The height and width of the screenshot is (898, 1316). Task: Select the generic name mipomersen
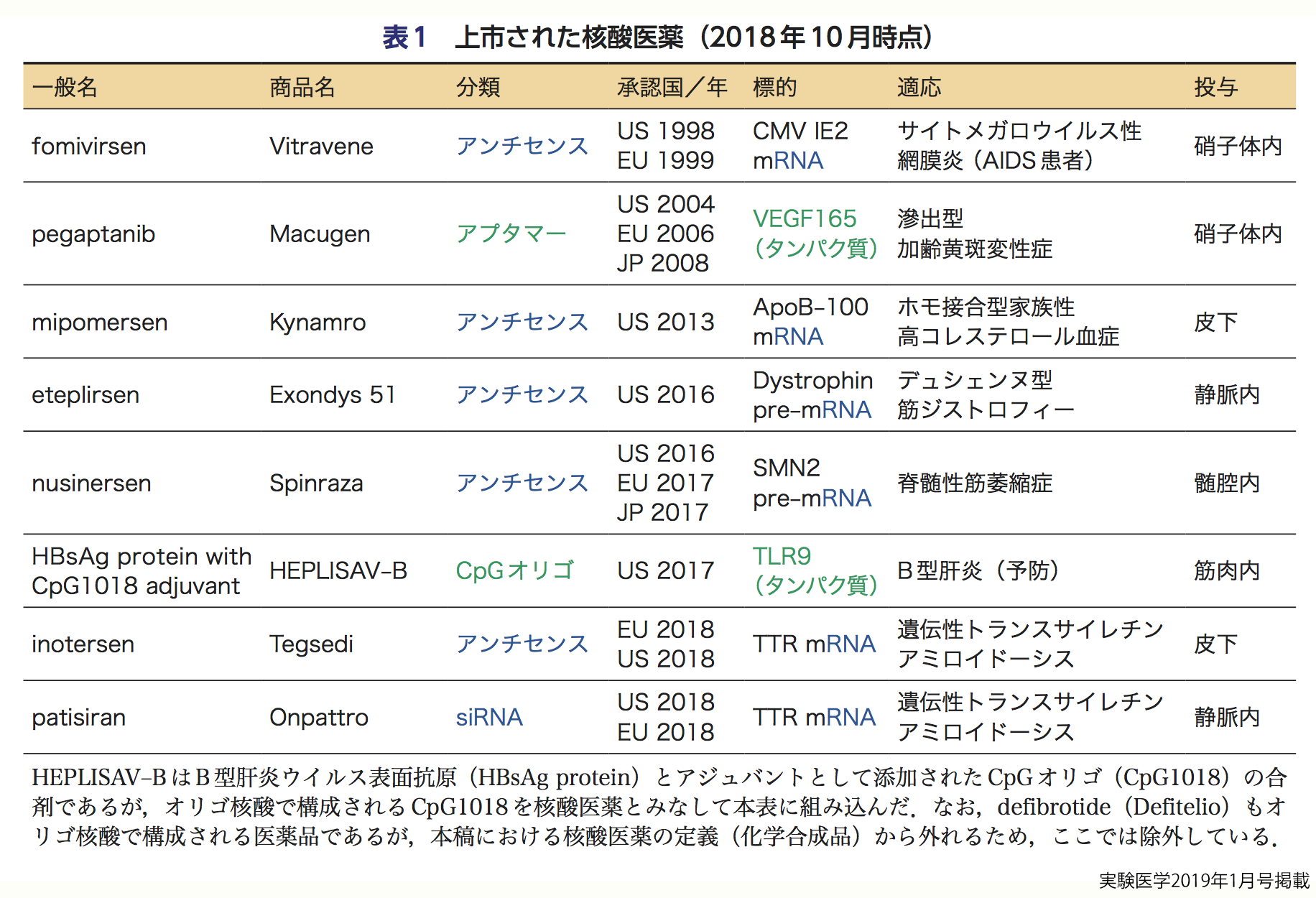pos(100,323)
